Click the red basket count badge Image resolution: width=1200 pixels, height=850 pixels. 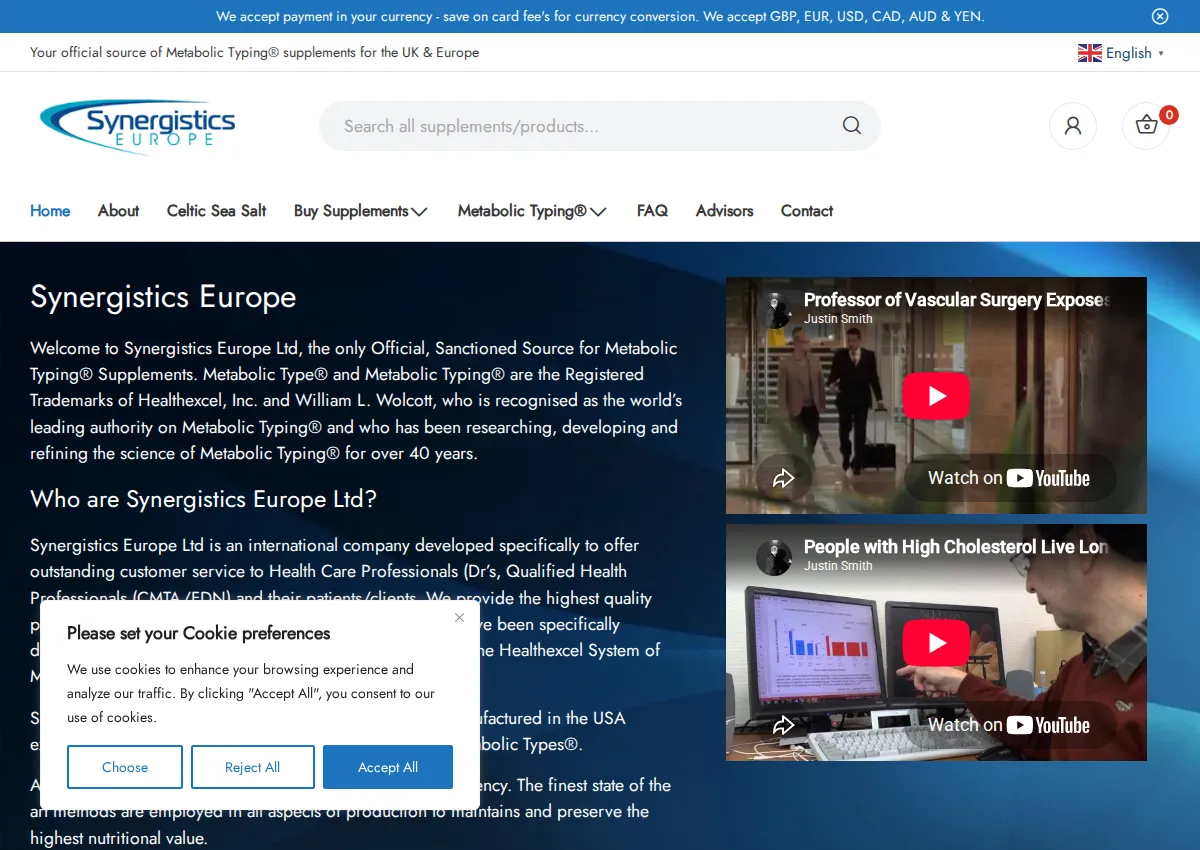(1169, 114)
